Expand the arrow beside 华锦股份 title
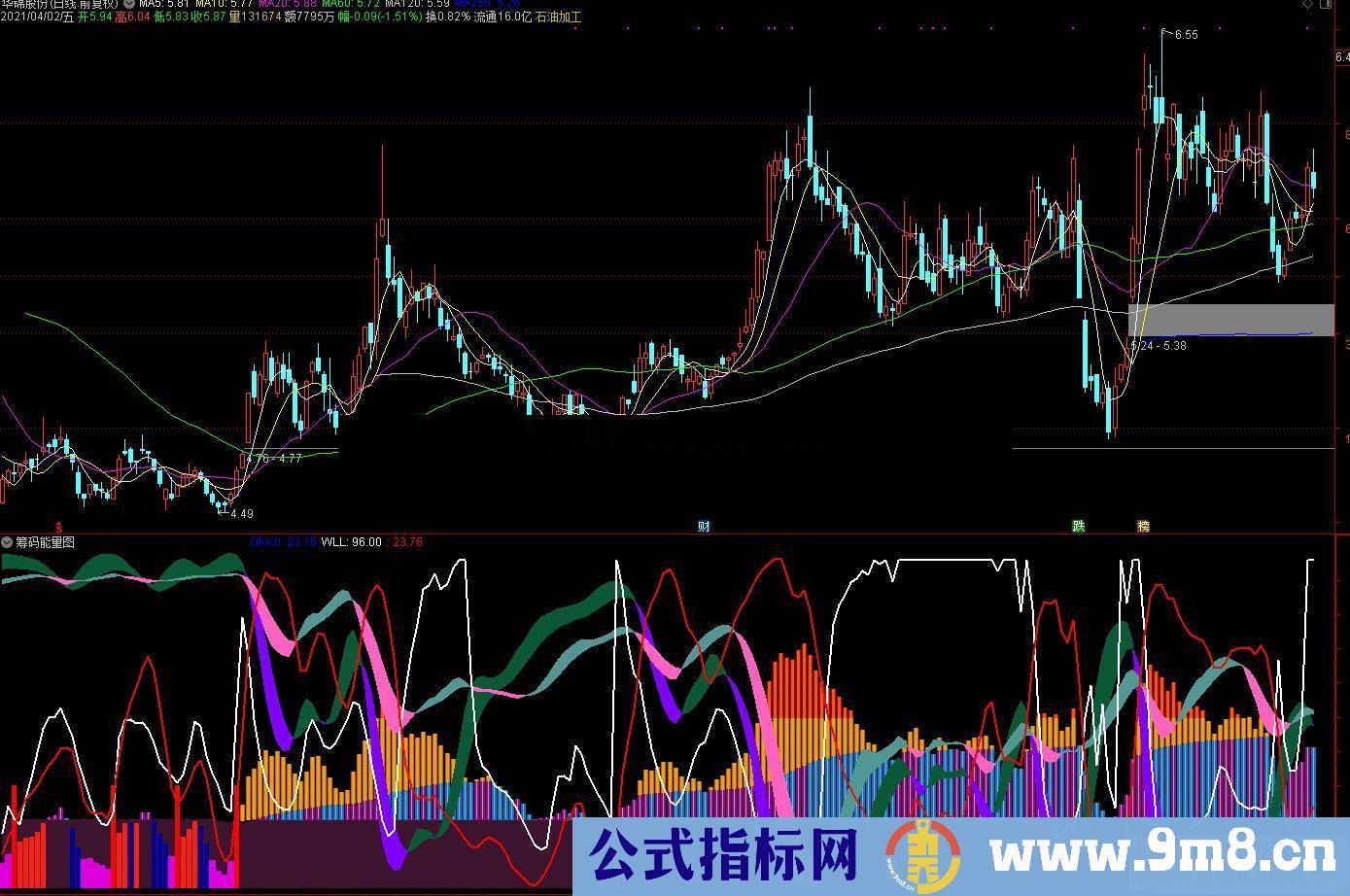Image resolution: width=1350 pixels, height=896 pixels. pos(129,4)
